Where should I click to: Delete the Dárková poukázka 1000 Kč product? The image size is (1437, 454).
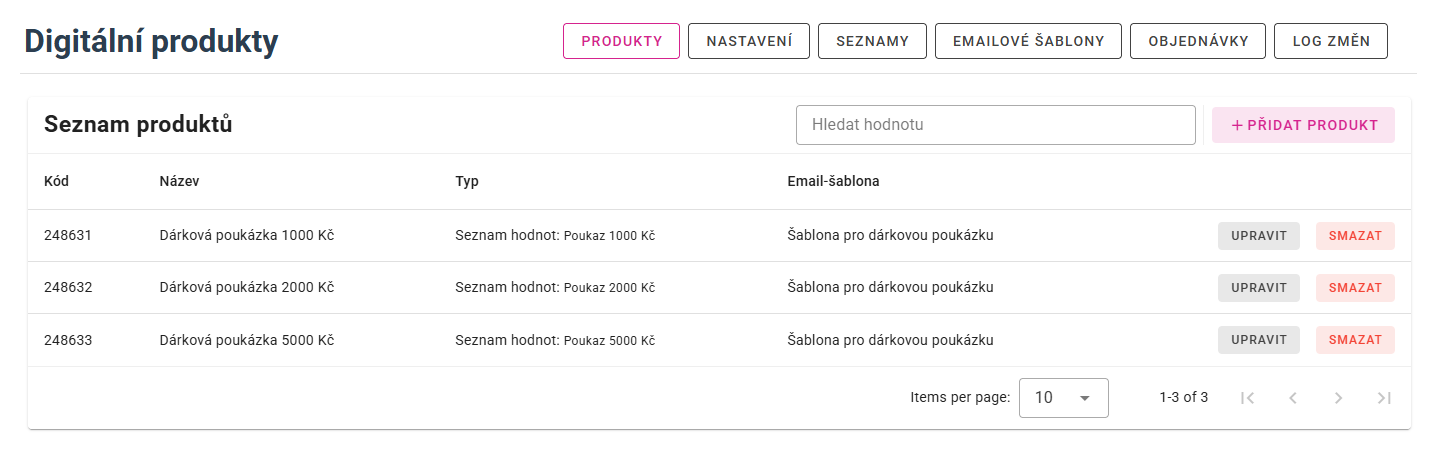click(1355, 236)
